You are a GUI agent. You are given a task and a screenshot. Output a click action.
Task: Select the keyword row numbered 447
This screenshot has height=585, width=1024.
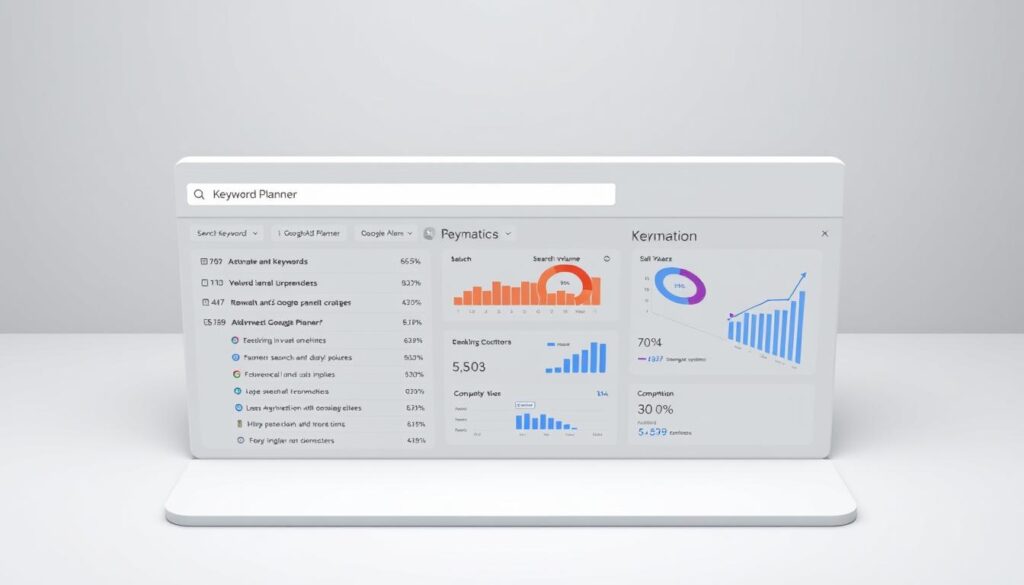pyautogui.click(x=312, y=302)
